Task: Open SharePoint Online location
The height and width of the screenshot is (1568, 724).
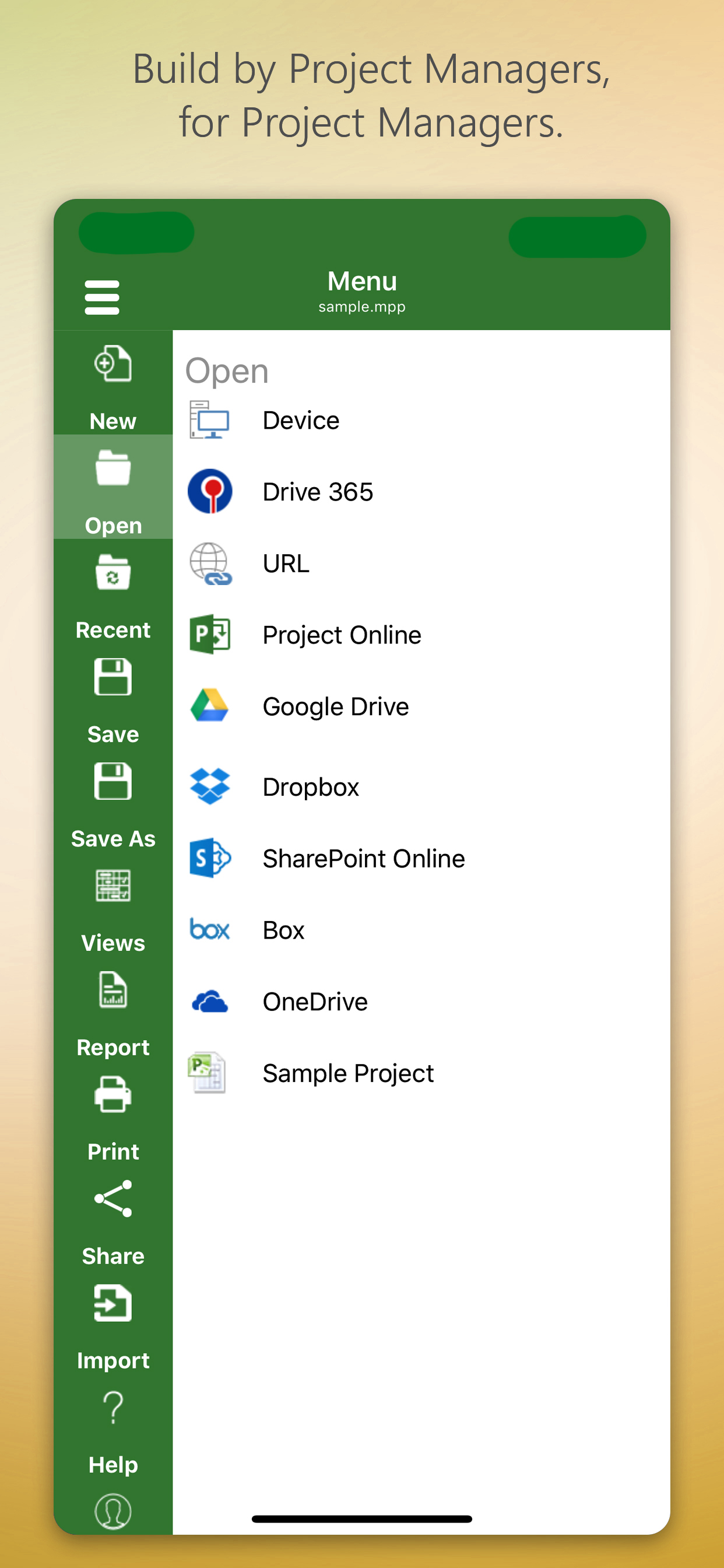Action: pyautogui.click(x=363, y=859)
